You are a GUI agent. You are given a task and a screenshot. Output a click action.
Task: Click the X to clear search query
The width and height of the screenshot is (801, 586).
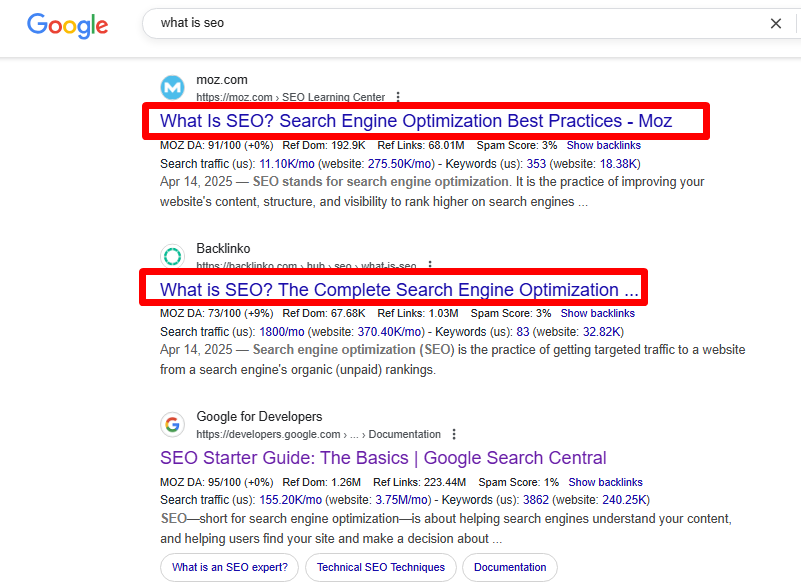(x=777, y=22)
